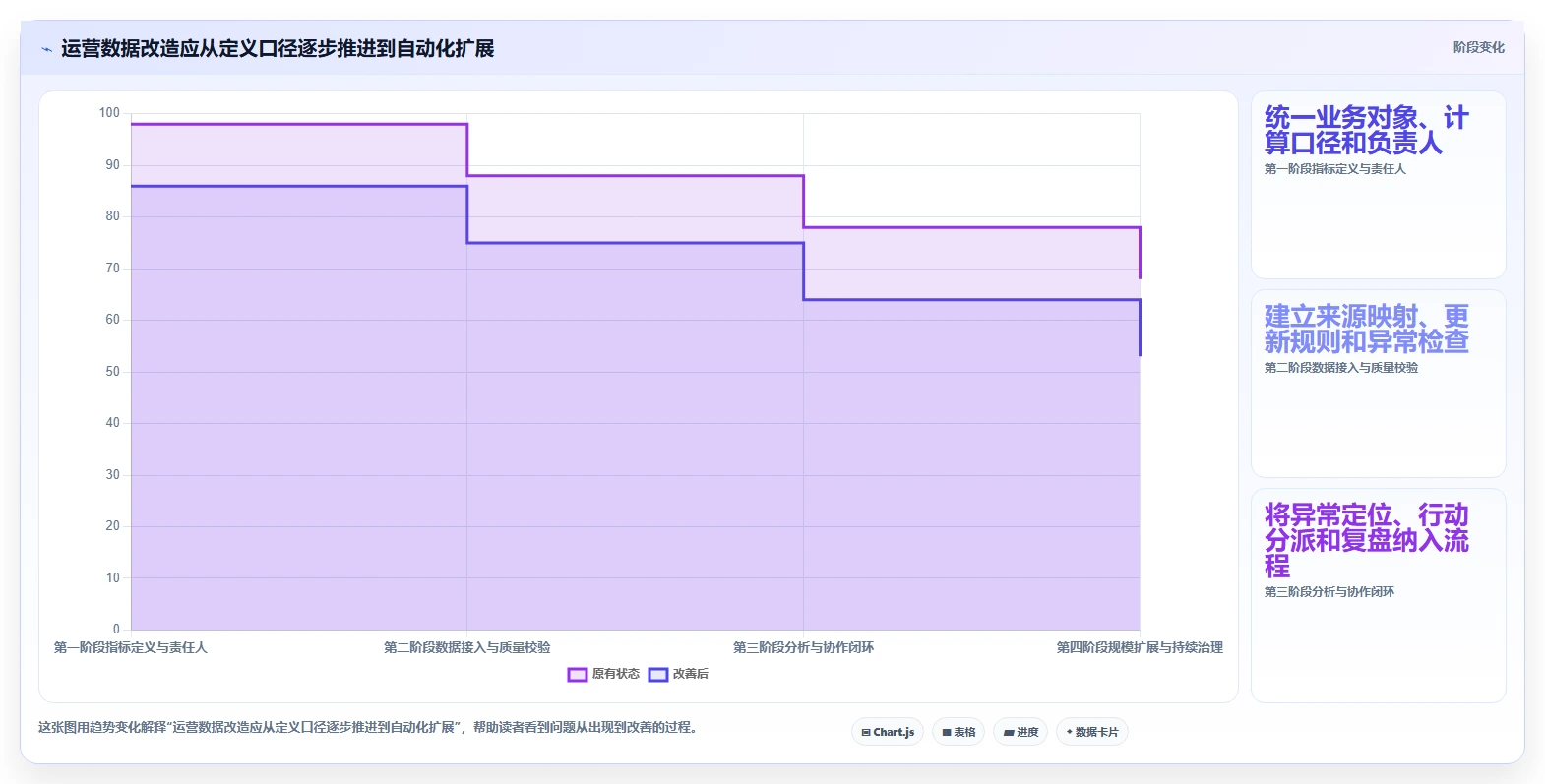Toggle the 改善后 legend entry
The image size is (1545, 784).
[x=678, y=674]
